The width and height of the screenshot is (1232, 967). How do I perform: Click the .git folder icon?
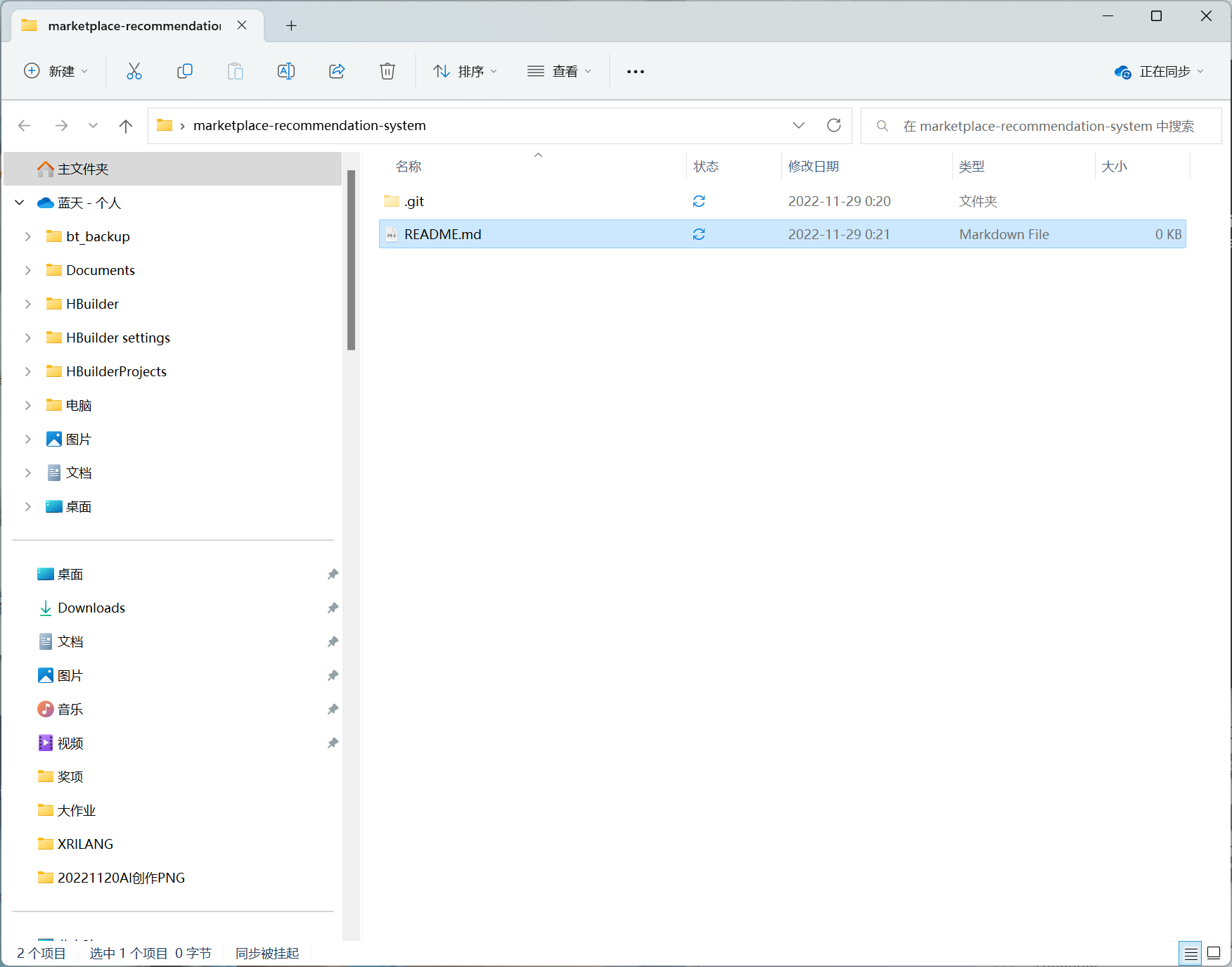point(392,201)
